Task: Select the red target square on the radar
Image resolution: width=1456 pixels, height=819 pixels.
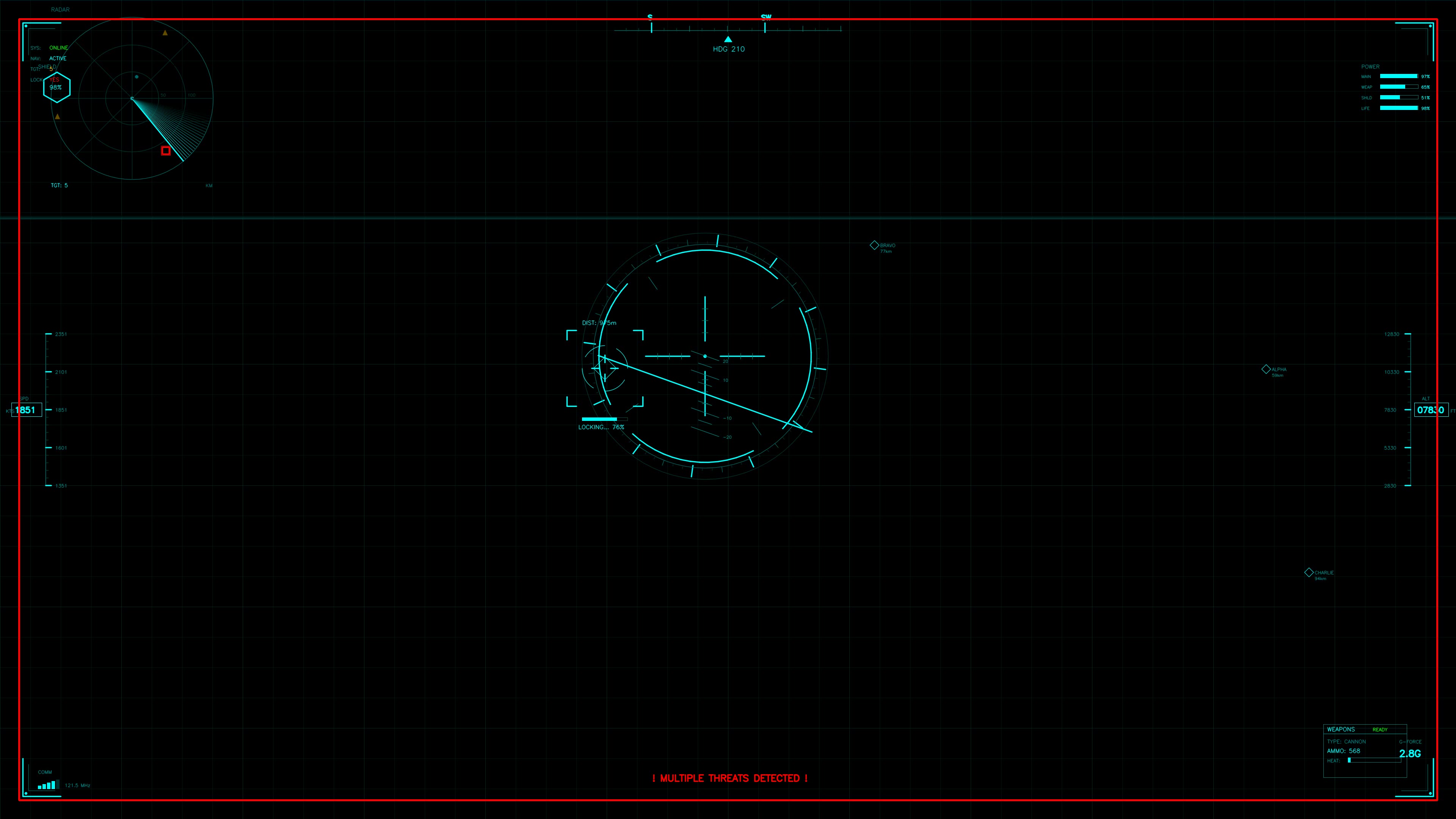Action: (166, 151)
